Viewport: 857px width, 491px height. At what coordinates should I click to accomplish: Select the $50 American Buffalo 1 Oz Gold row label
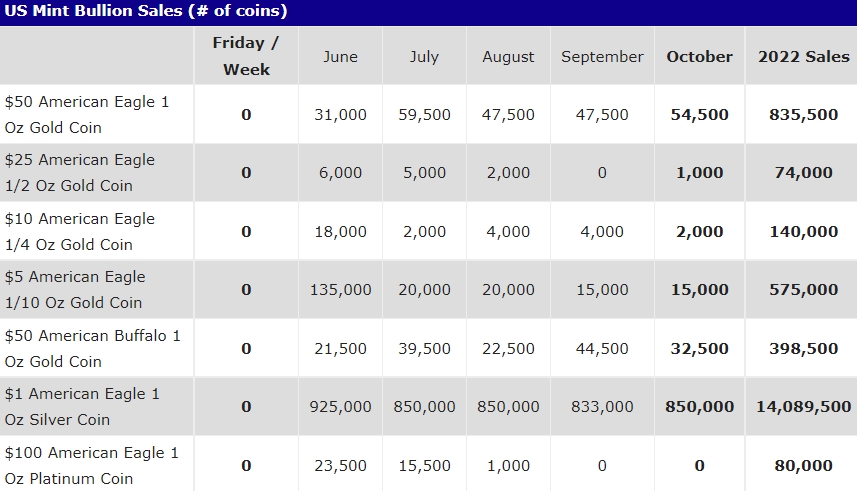point(92,348)
